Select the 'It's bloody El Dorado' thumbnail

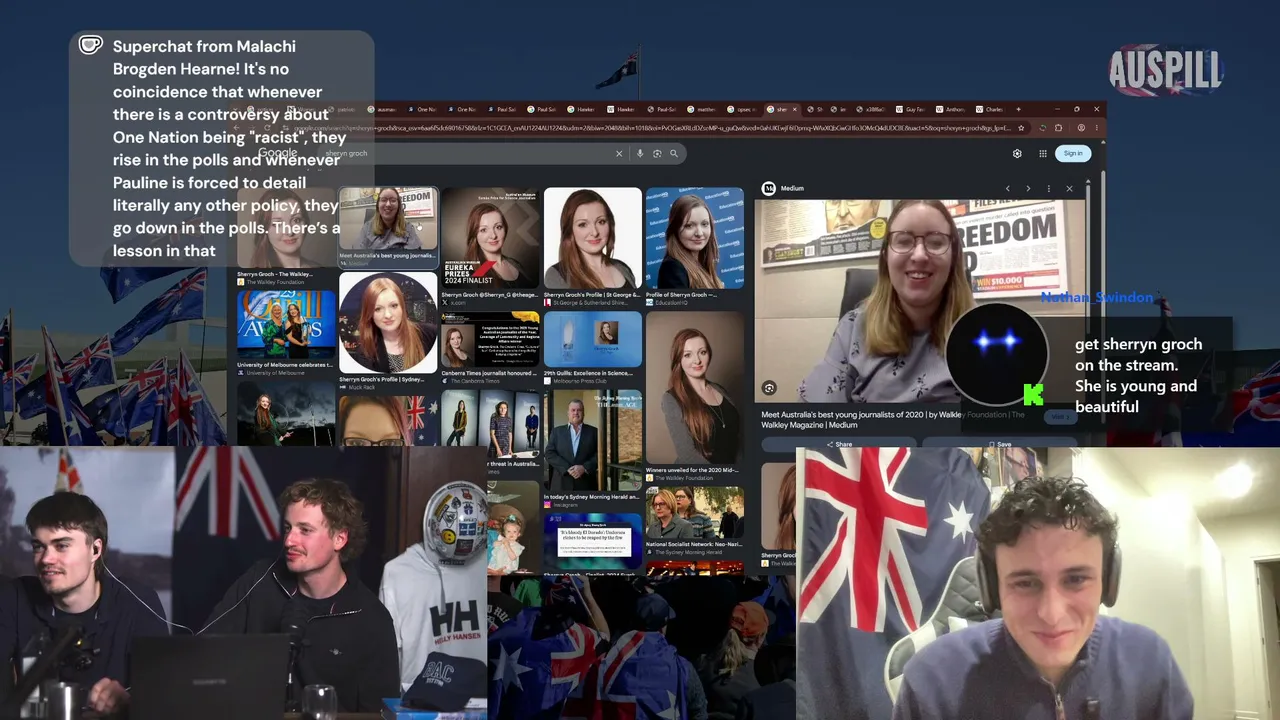coord(592,541)
